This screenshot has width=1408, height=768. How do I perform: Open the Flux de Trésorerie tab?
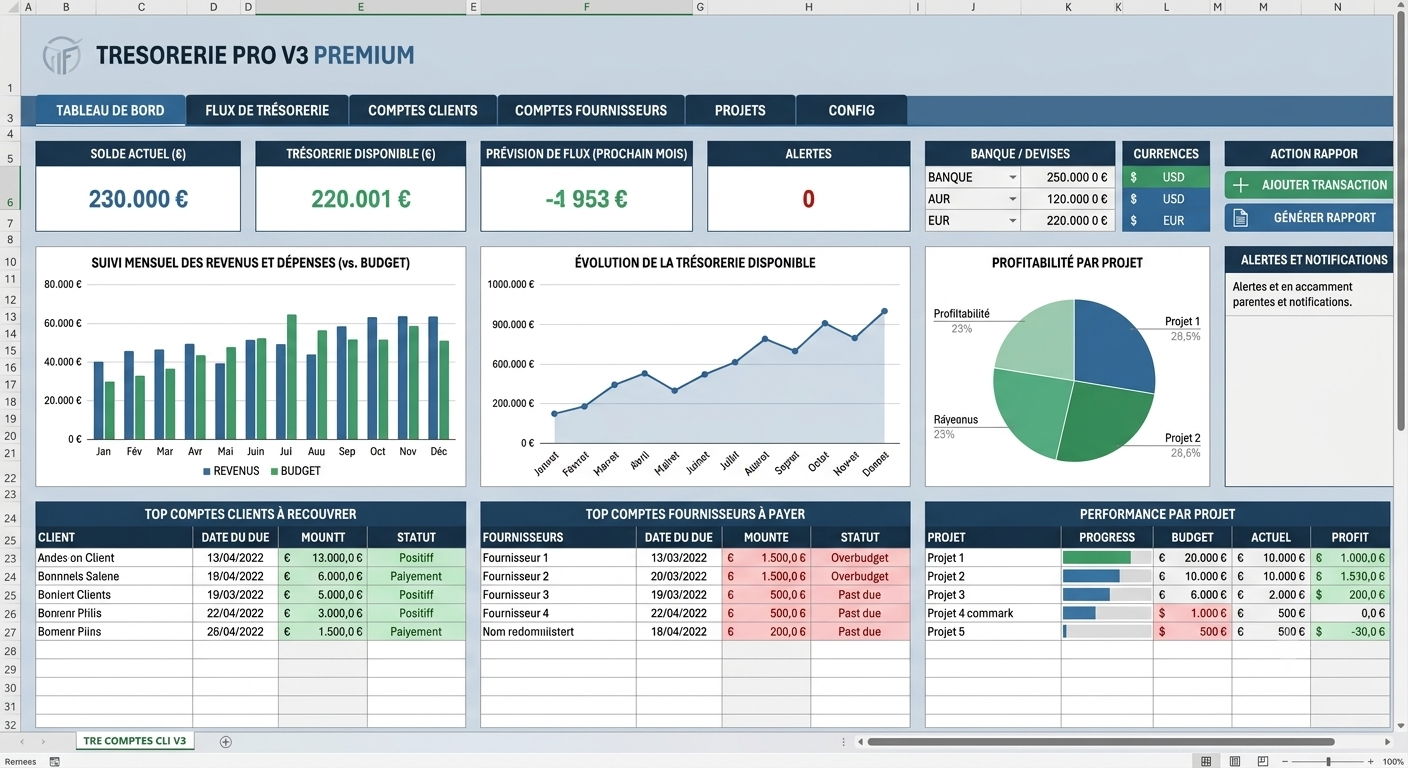(x=267, y=110)
